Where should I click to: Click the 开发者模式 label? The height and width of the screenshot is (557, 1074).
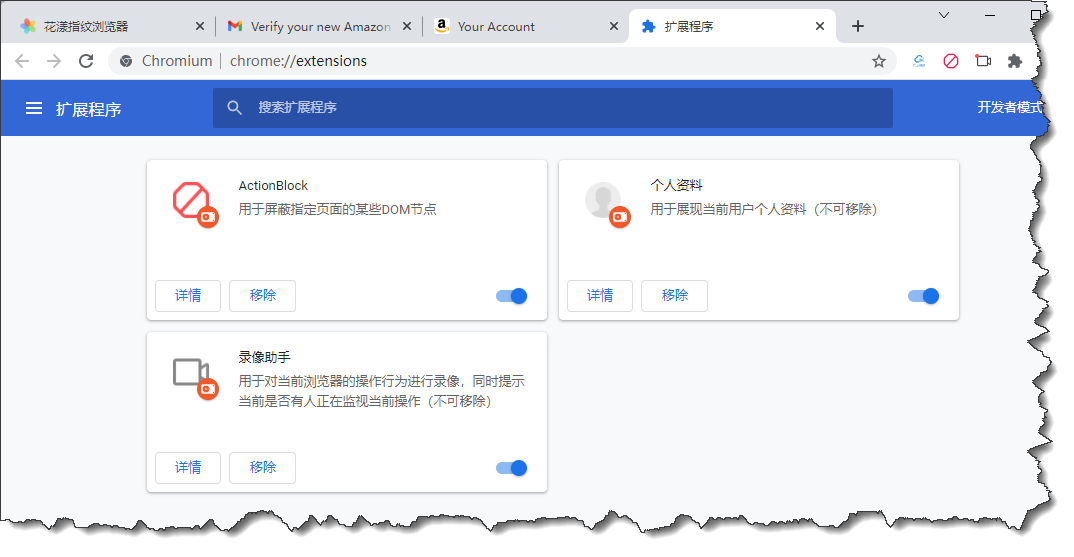(1010, 108)
